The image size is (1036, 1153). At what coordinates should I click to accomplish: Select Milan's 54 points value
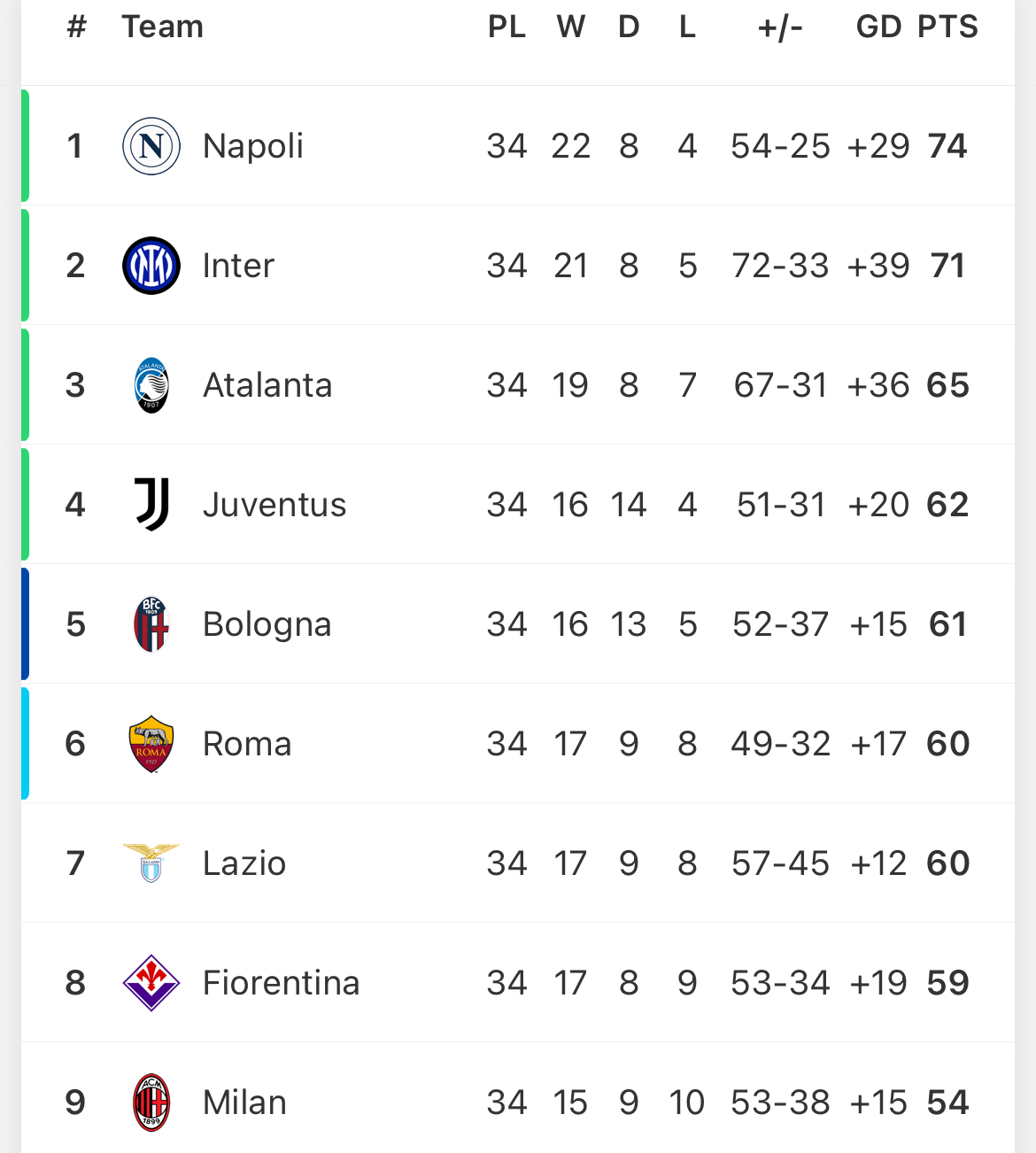pos(947,1103)
